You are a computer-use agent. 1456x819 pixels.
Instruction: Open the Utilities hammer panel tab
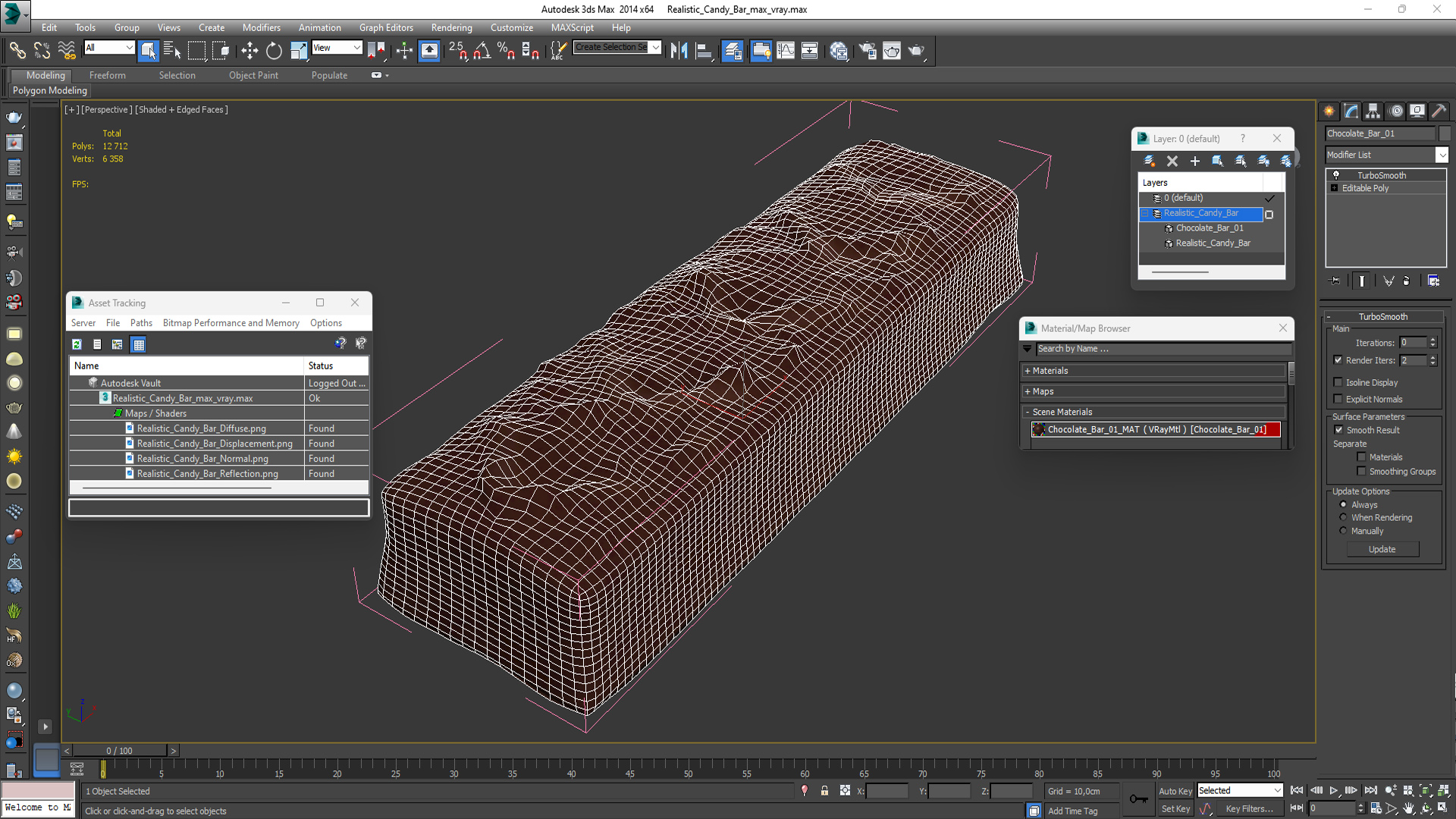[1439, 111]
